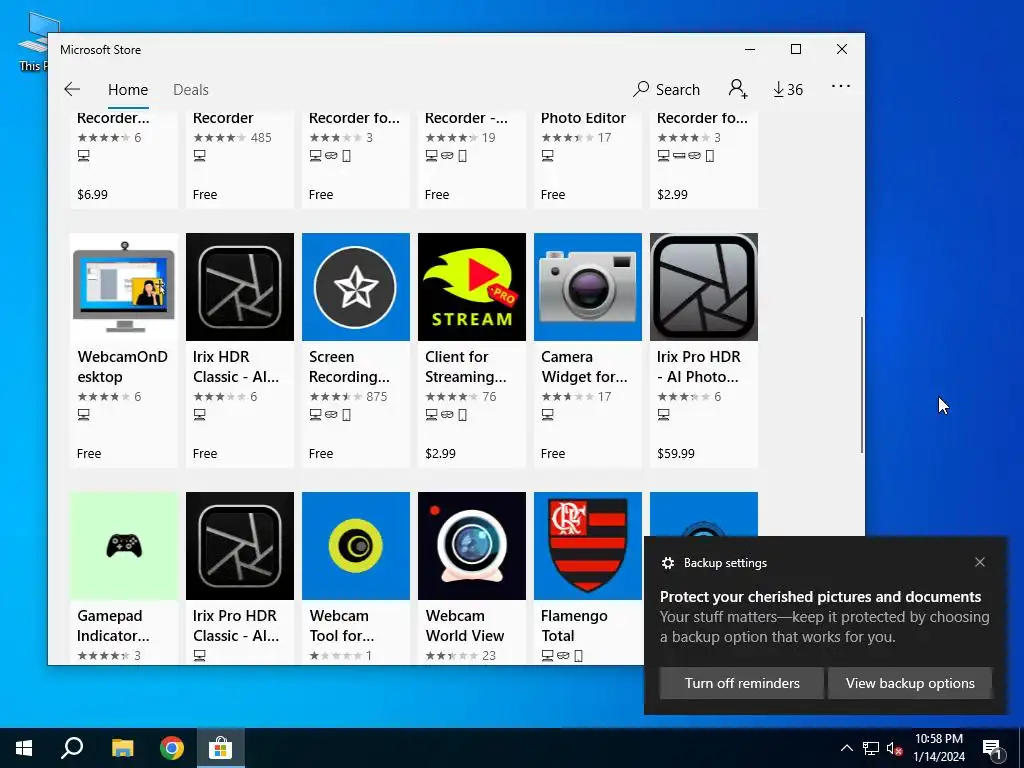The width and height of the screenshot is (1024, 768).
Task: Click Turn off reminders button
Action: (x=742, y=683)
